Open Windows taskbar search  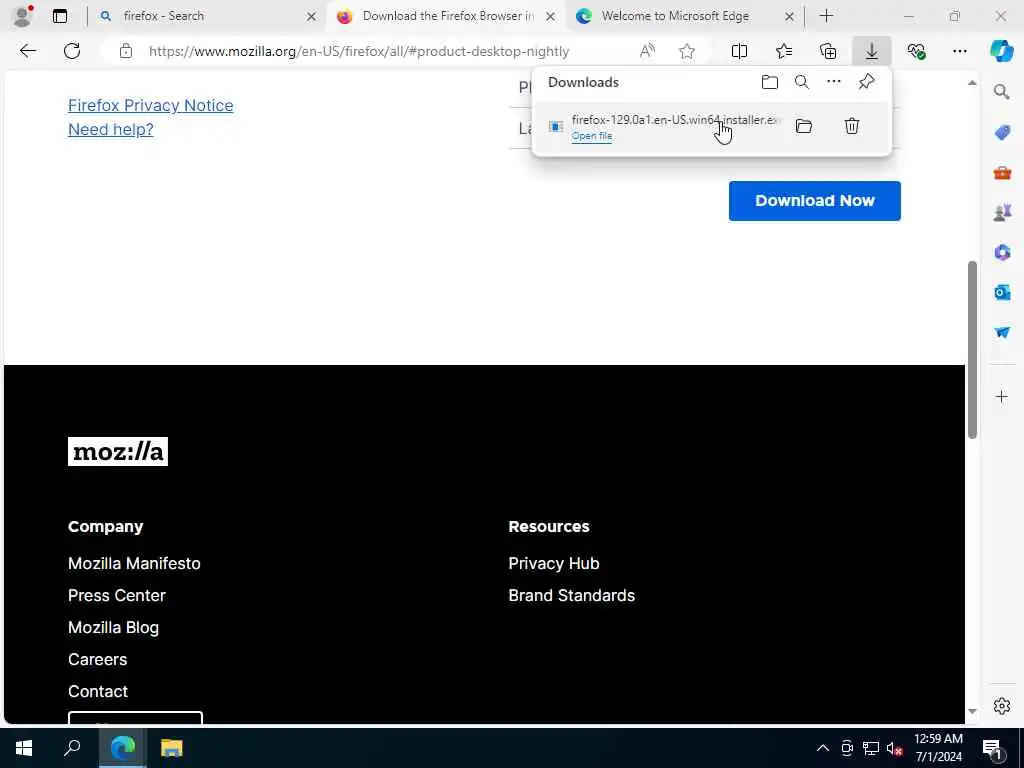click(72, 748)
